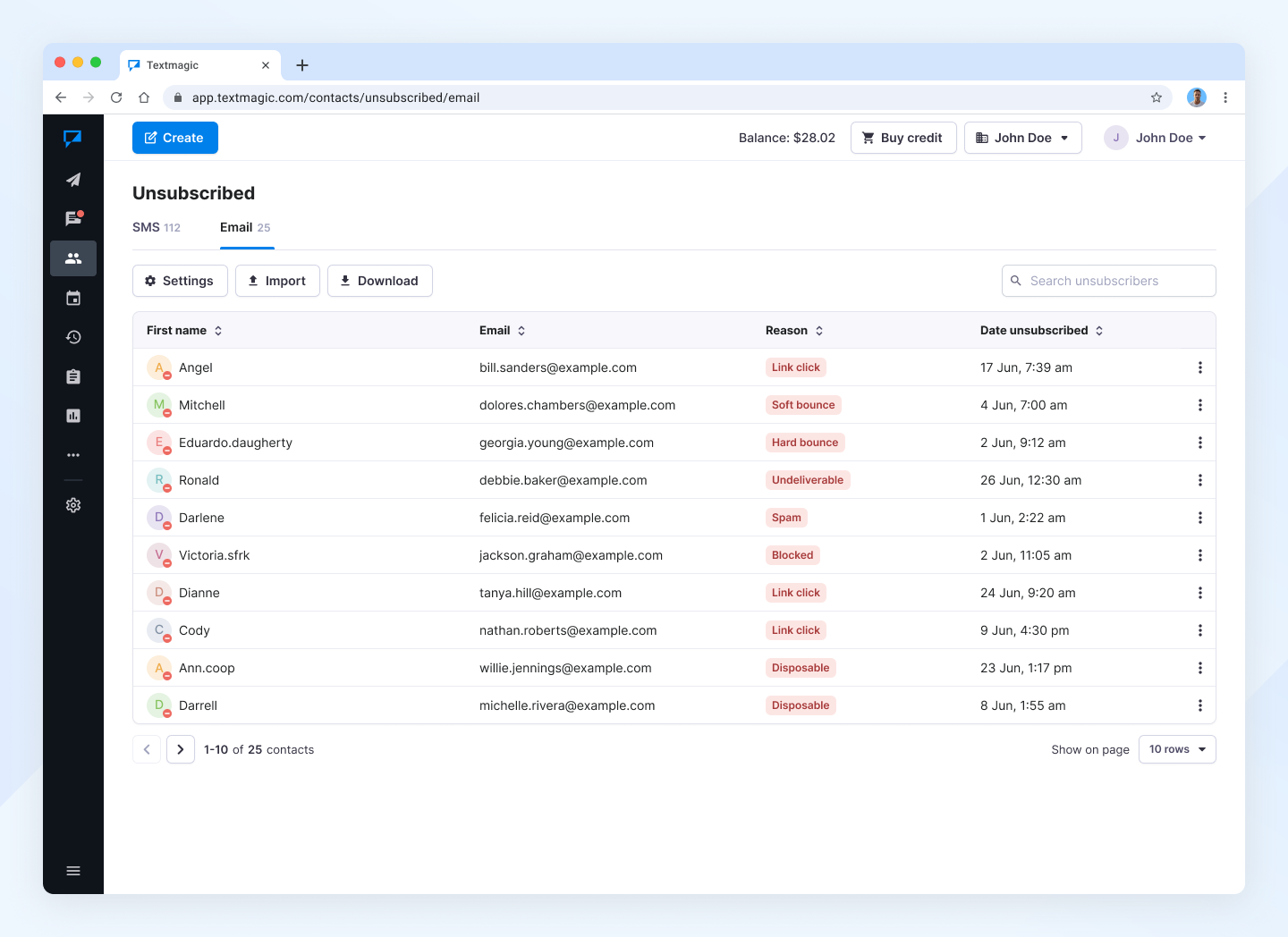The width and height of the screenshot is (1288, 937).
Task: Open the 10 rows per page dropdown
Action: (x=1176, y=749)
